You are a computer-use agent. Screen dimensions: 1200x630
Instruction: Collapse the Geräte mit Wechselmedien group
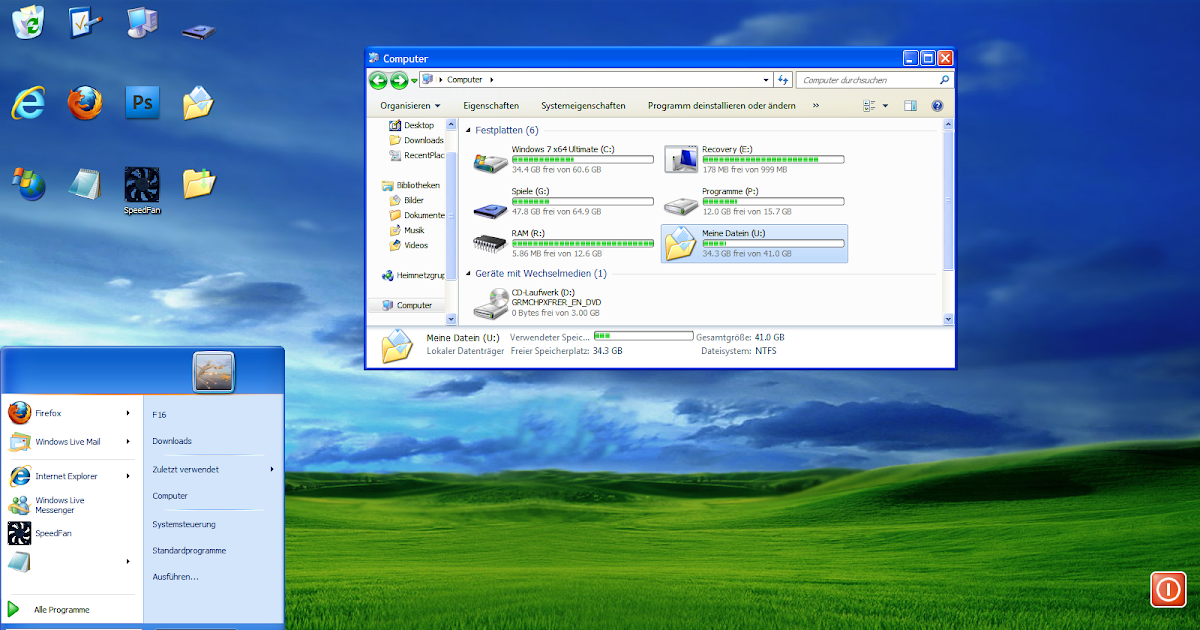pyautogui.click(x=468, y=273)
